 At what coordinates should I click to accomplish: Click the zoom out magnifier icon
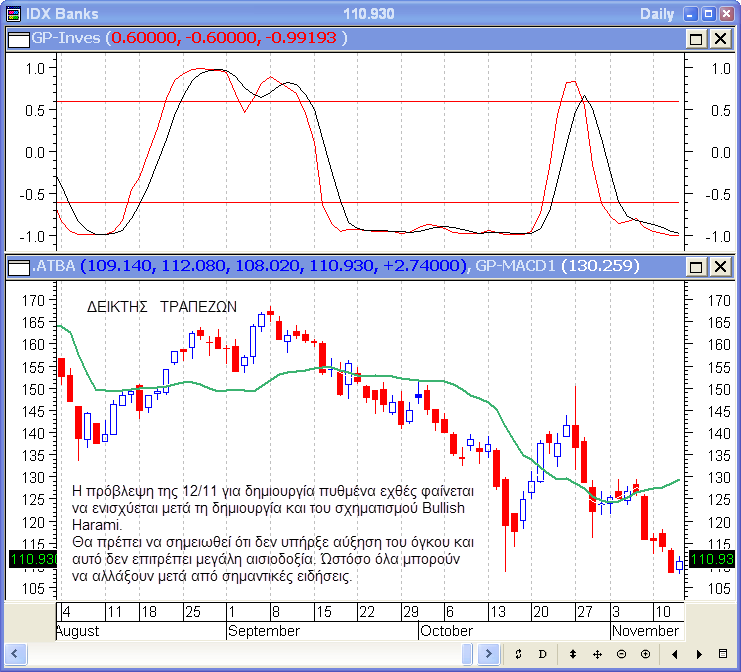[621, 654]
